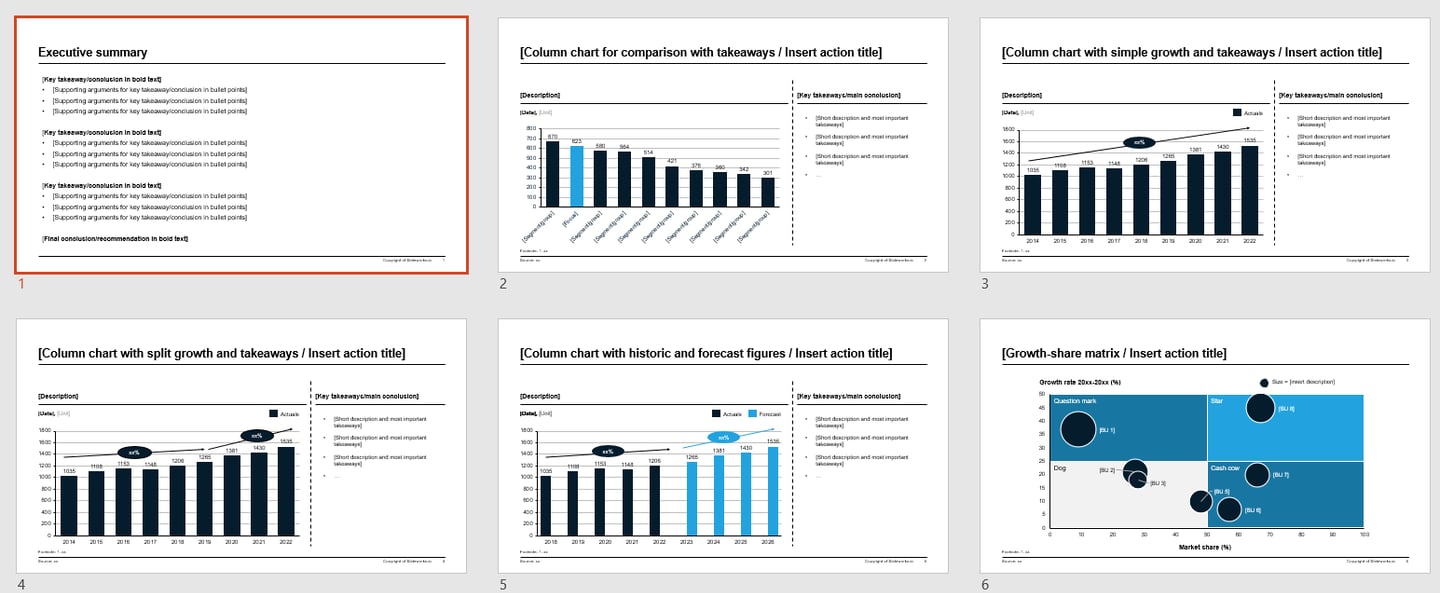The width and height of the screenshot is (1440, 593).
Task: Select slide 2 column chart comparison thumbnail
Action: point(723,145)
